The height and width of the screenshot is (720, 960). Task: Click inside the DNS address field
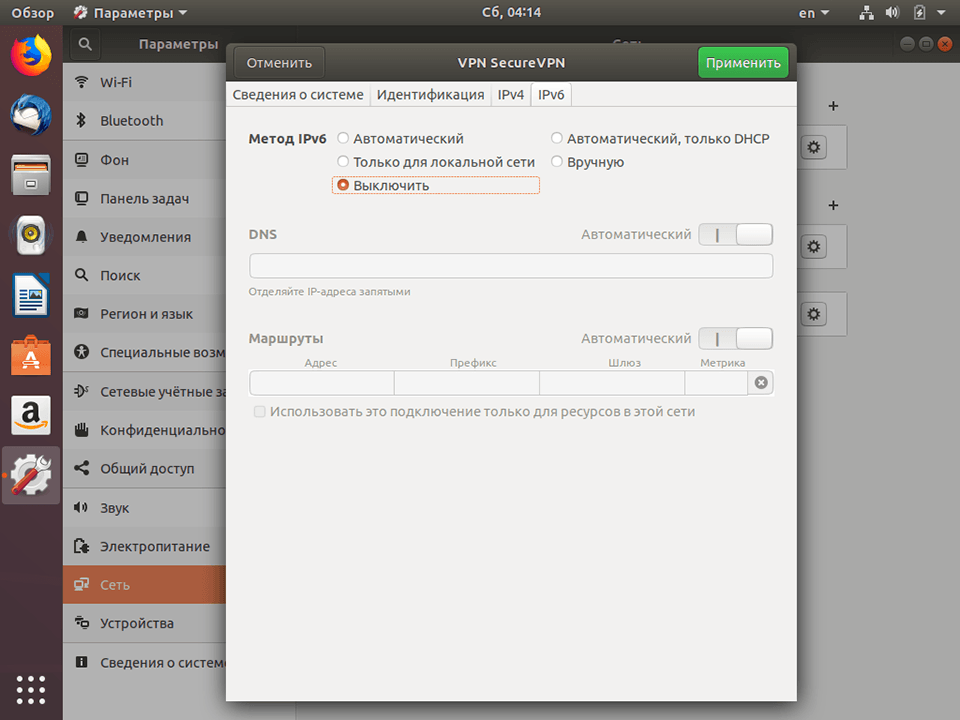point(511,265)
